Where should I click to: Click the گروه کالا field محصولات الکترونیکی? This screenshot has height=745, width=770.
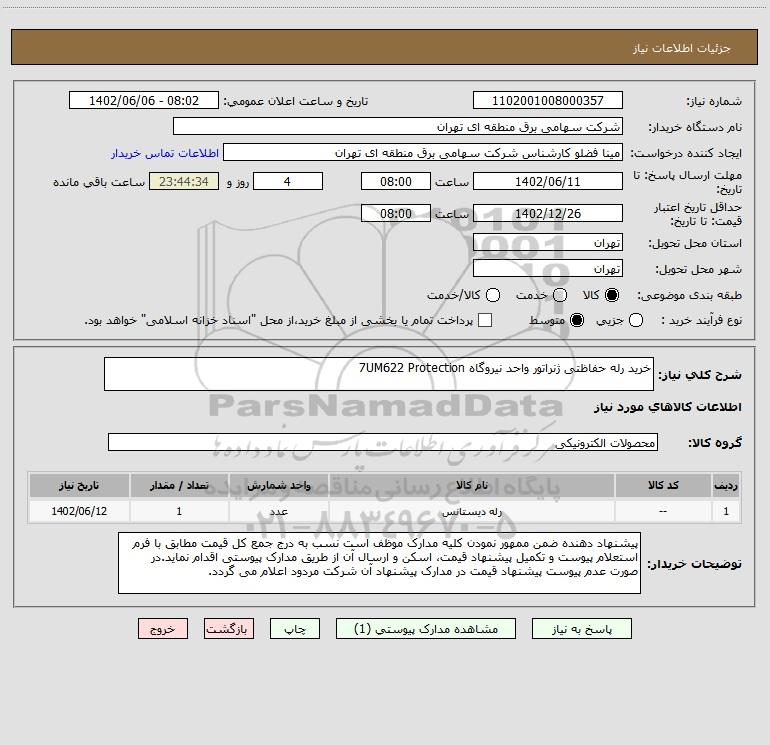(383, 442)
